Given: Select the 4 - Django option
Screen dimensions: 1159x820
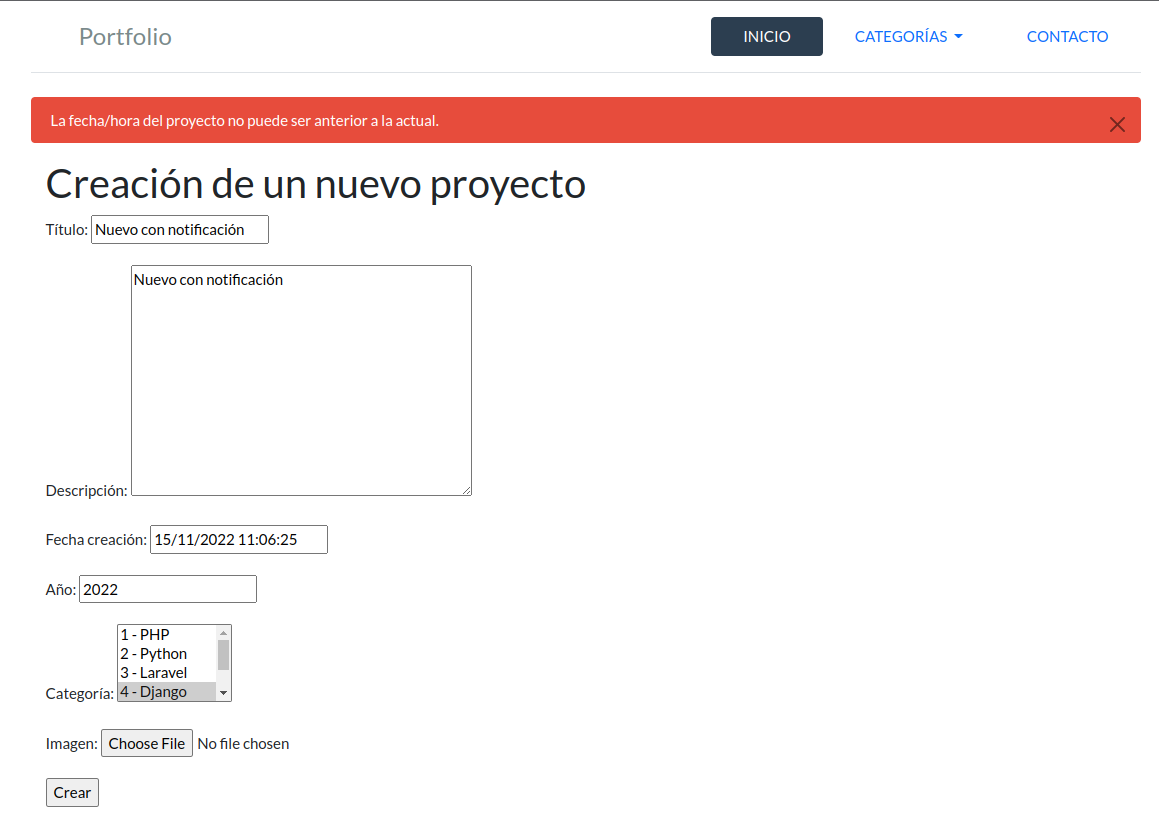Looking at the screenshot, I should (166, 692).
